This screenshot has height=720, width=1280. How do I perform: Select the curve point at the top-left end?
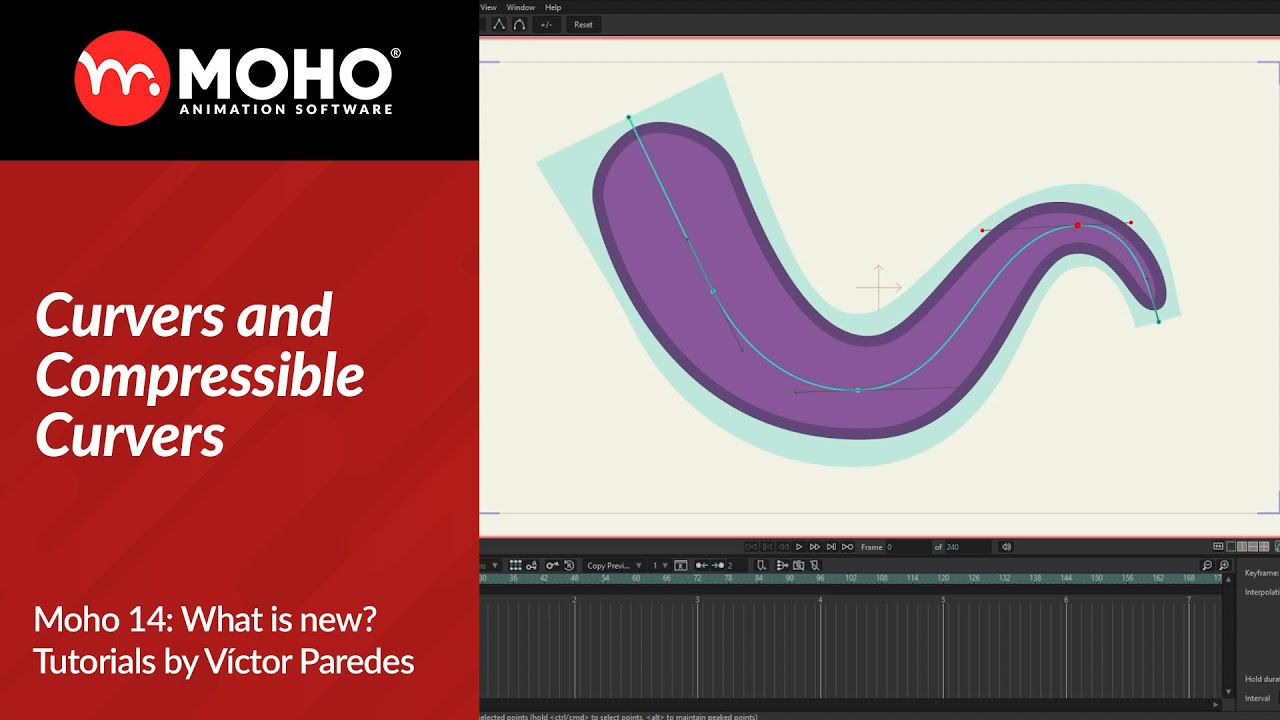point(629,118)
